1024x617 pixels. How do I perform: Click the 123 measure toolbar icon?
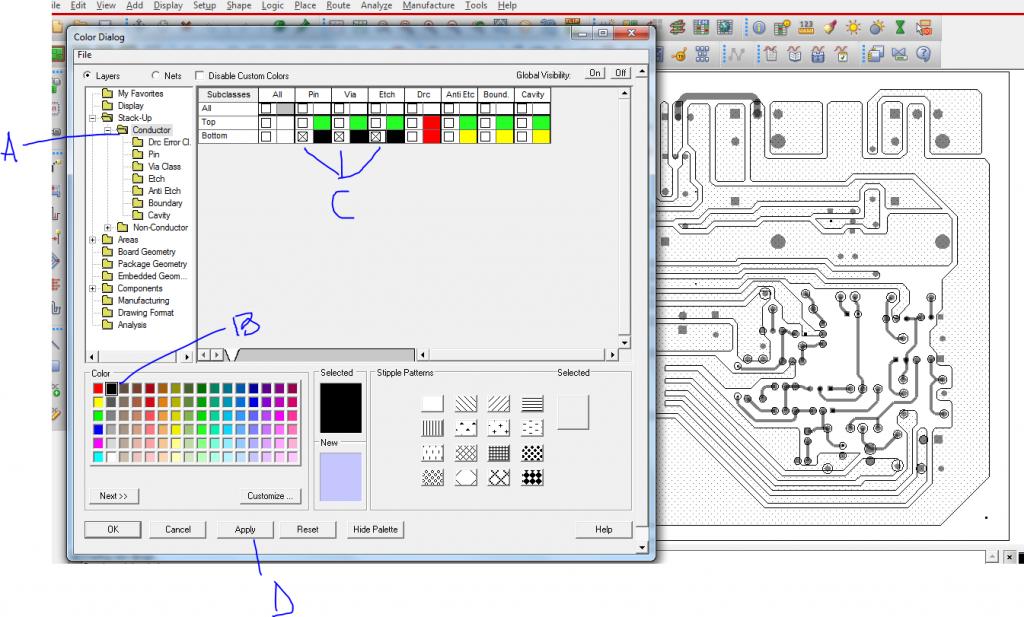pos(807,27)
